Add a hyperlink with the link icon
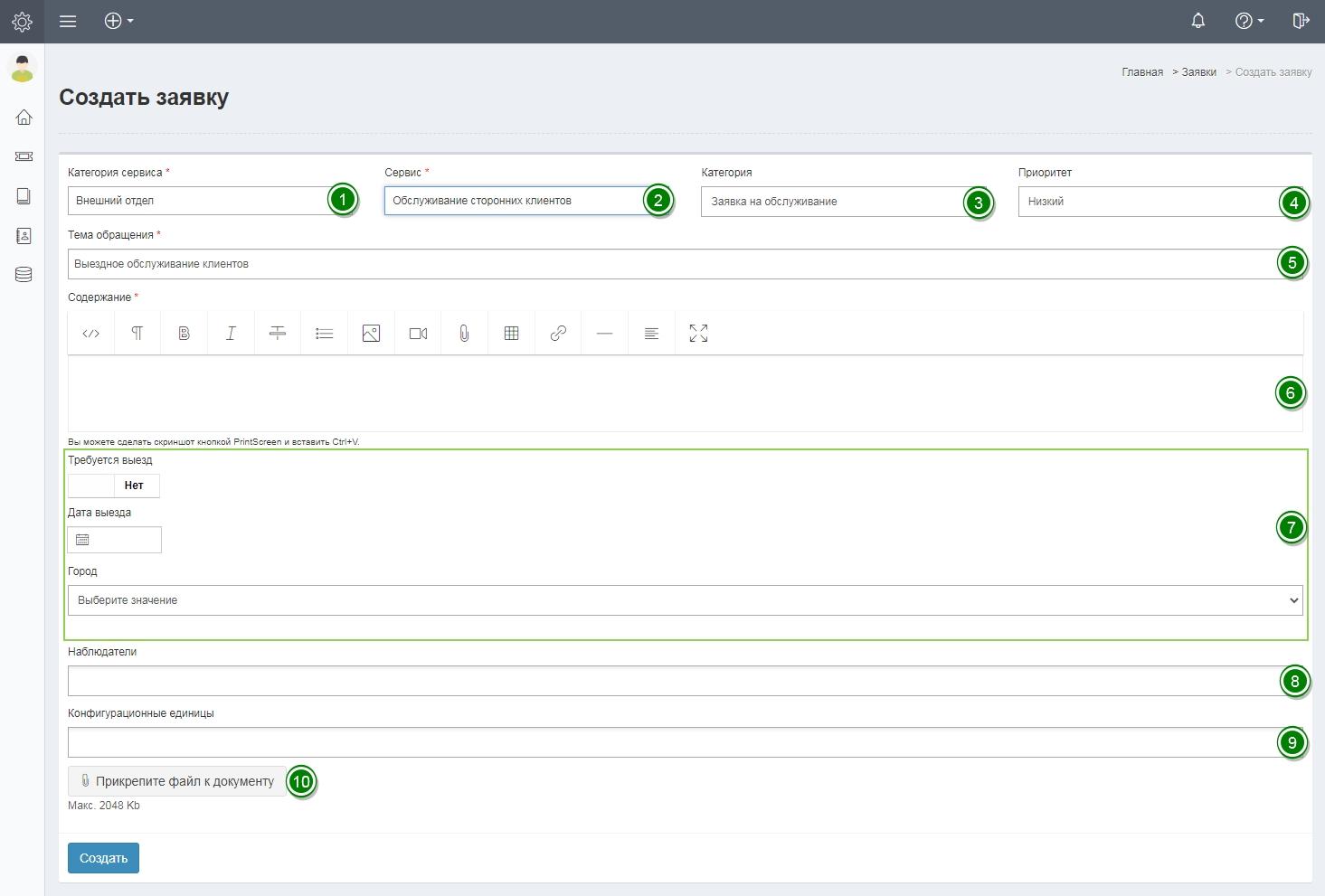The image size is (1325, 896). (558, 334)
